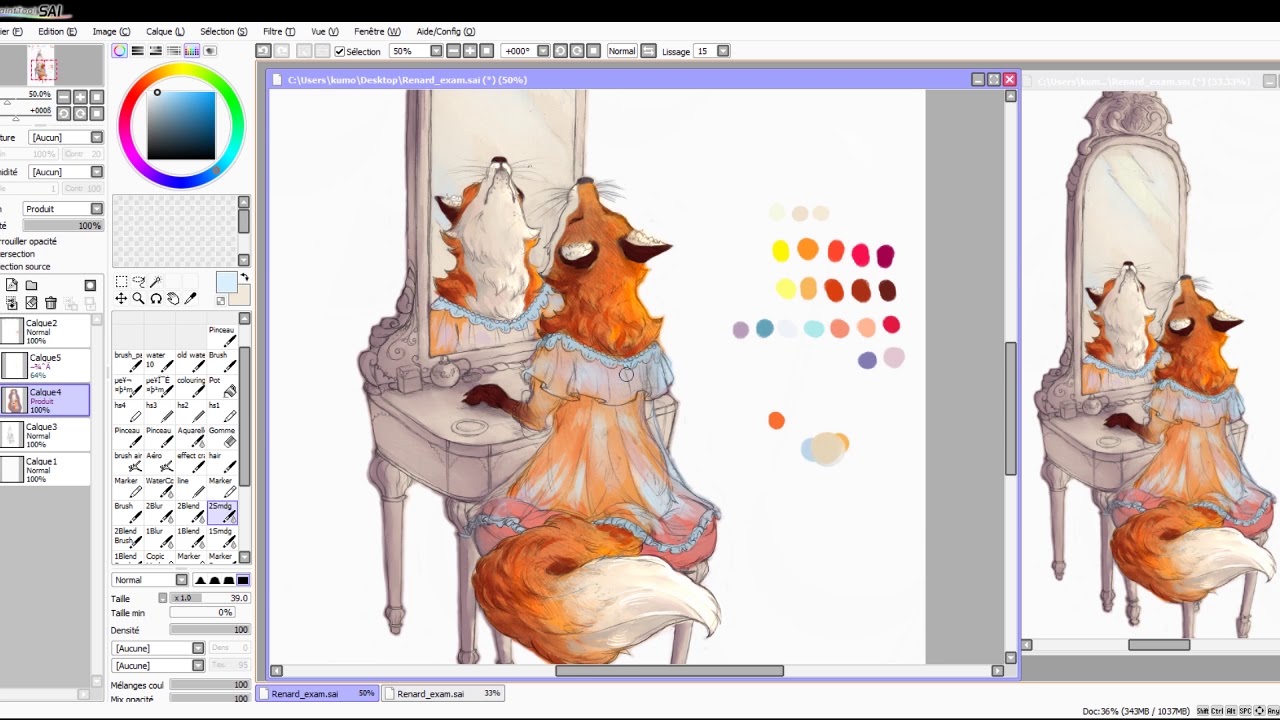Click the Normal view button in toolbar

pos(622,51)
